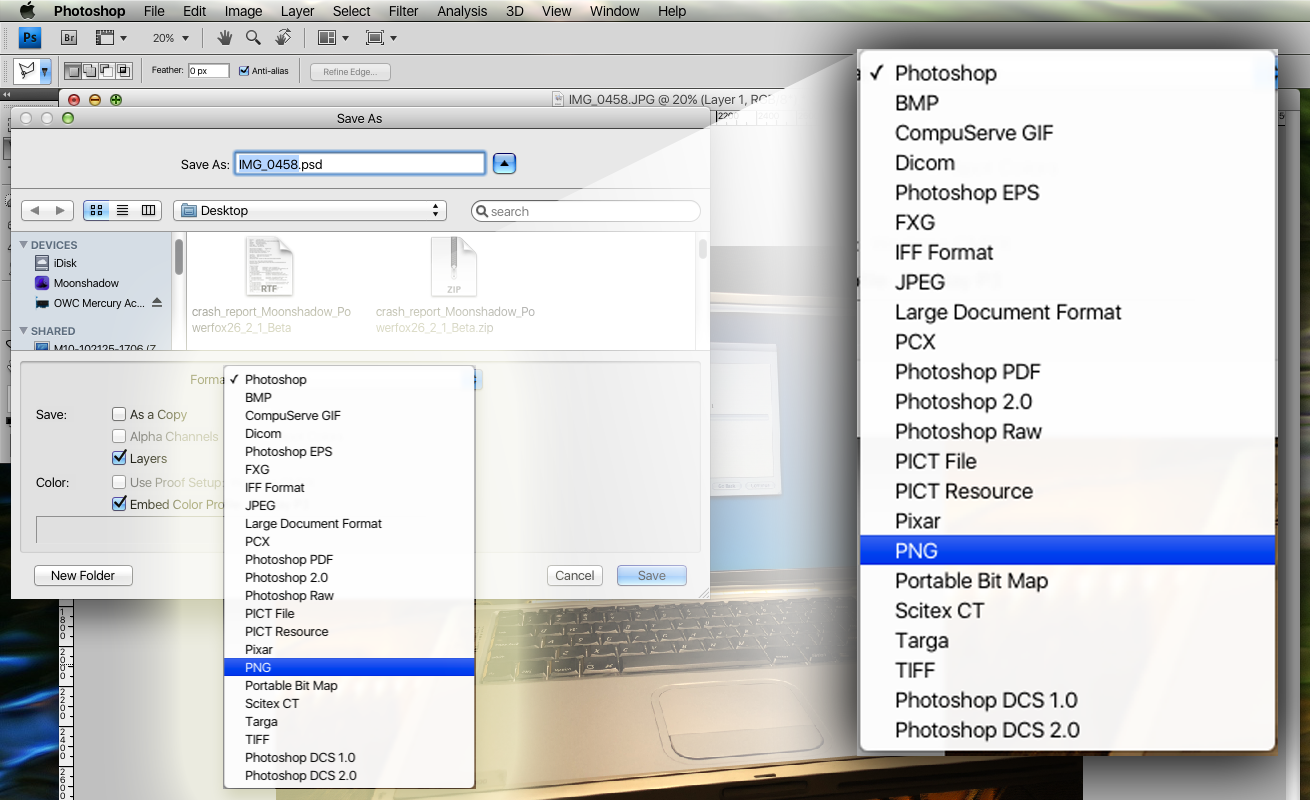Collapse the DEVICES sidebar section
Image resolution: width=1310 pixels, height=800 pixels.
pyautogui.click(x=24, y=245)
